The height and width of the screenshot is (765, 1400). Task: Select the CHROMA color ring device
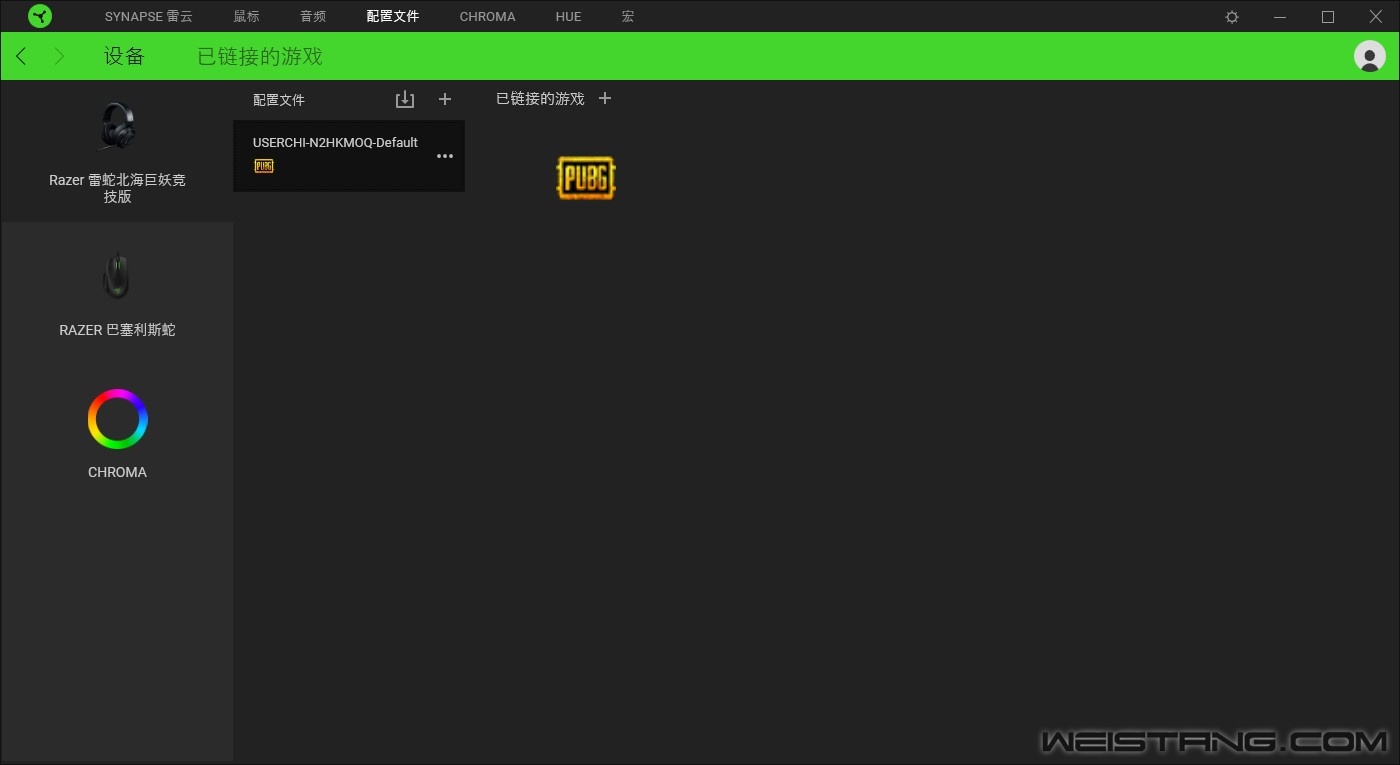click(x=117, y=434)
